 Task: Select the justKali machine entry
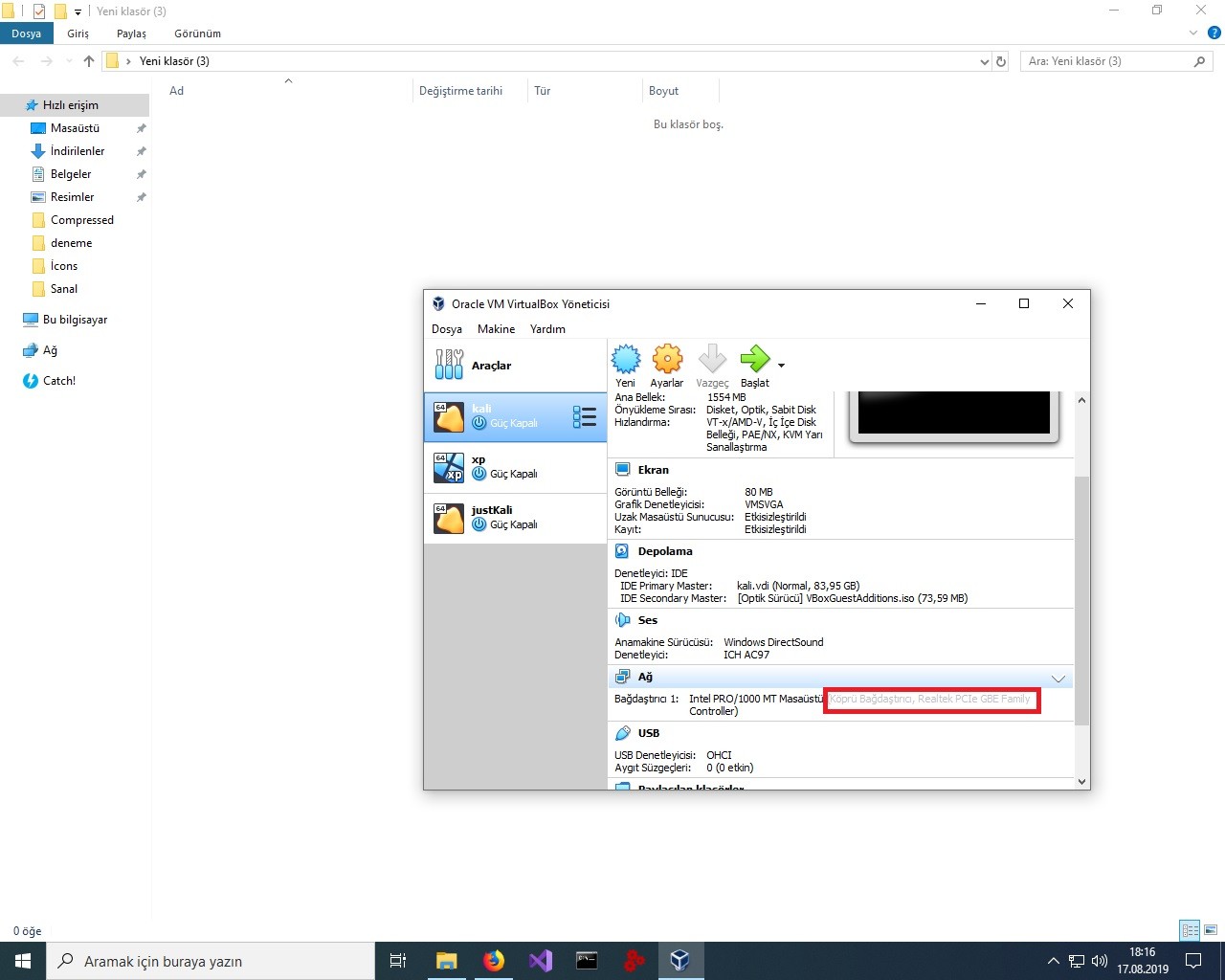coord(515,519)
